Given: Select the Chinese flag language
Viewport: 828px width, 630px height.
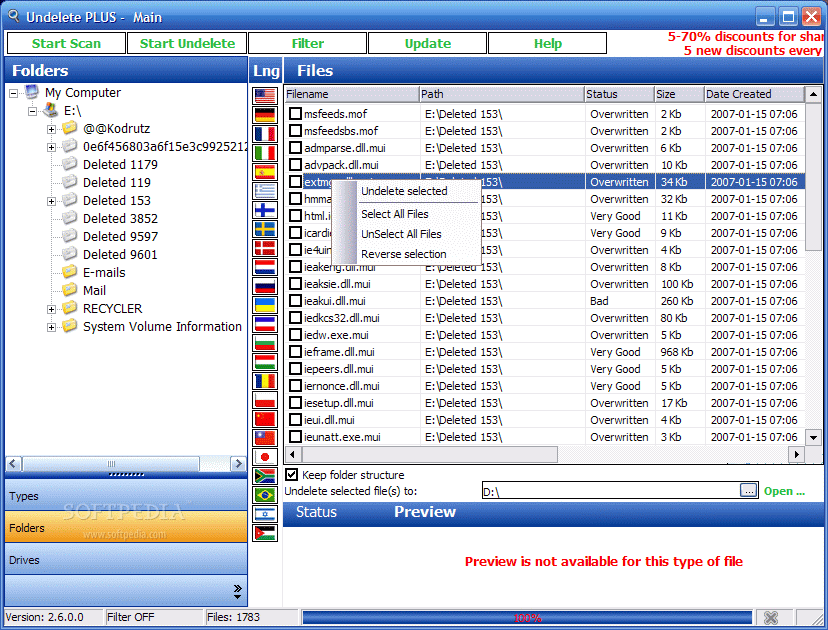Looking at the screenshot, I should [x=265, y=419].
